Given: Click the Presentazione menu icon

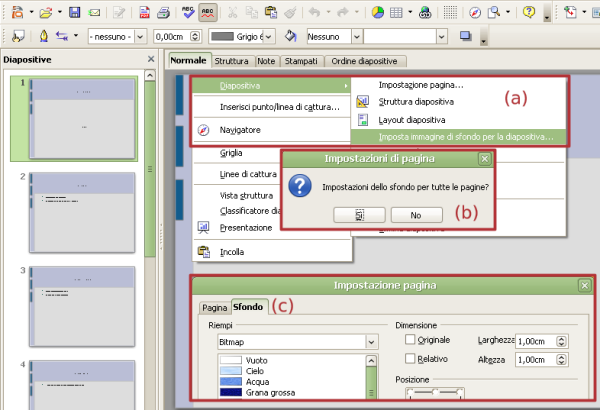Looking at the screenshot, I should pos(204,228).
